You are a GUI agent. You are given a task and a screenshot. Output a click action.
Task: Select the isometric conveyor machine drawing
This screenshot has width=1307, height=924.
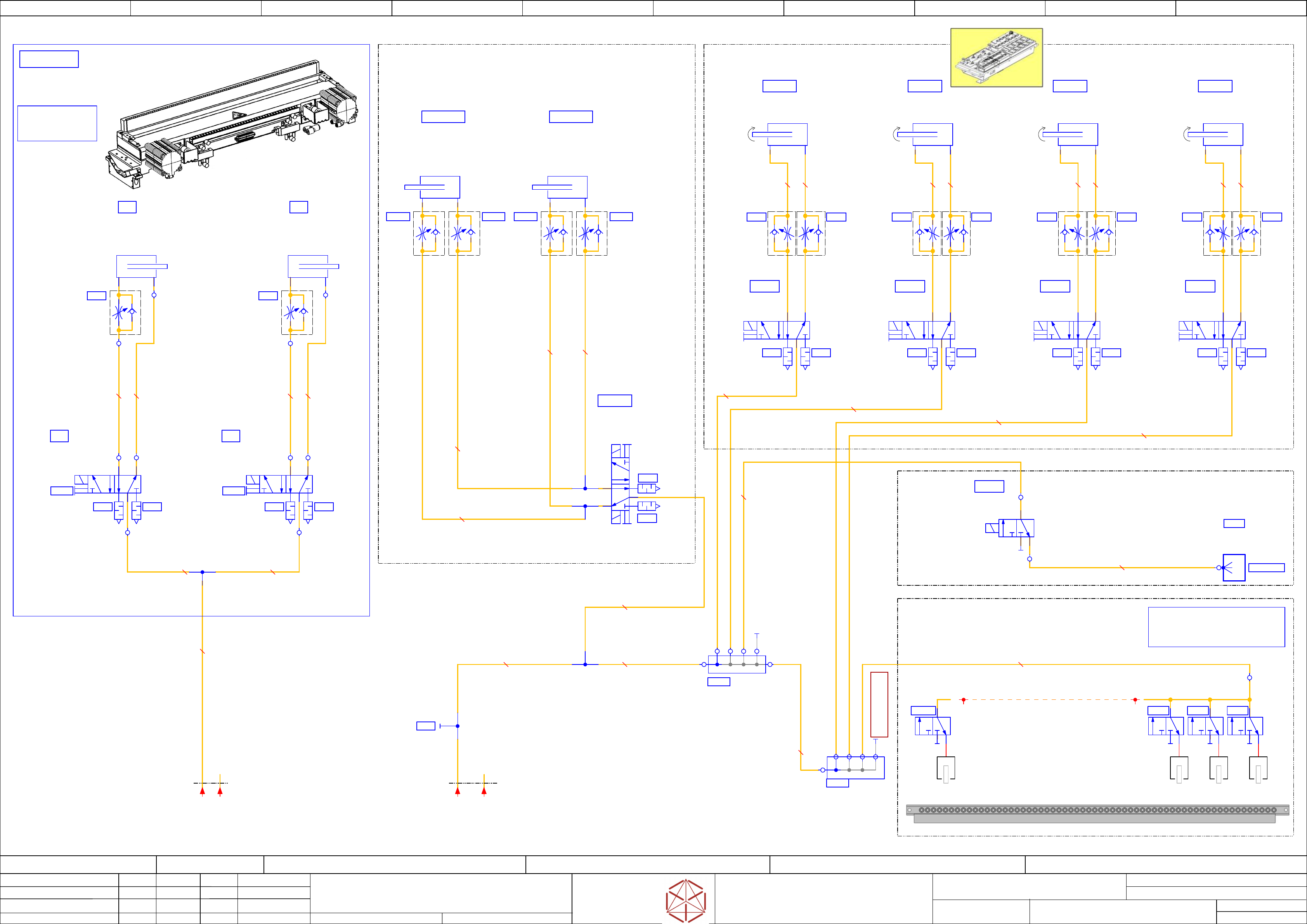click(x=232, y=124)
